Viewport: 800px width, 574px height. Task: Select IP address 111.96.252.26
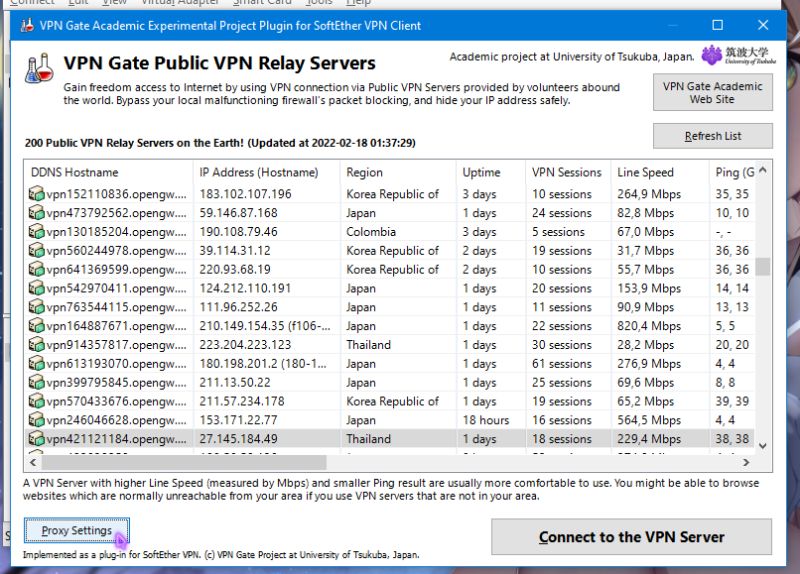point(238,307)
